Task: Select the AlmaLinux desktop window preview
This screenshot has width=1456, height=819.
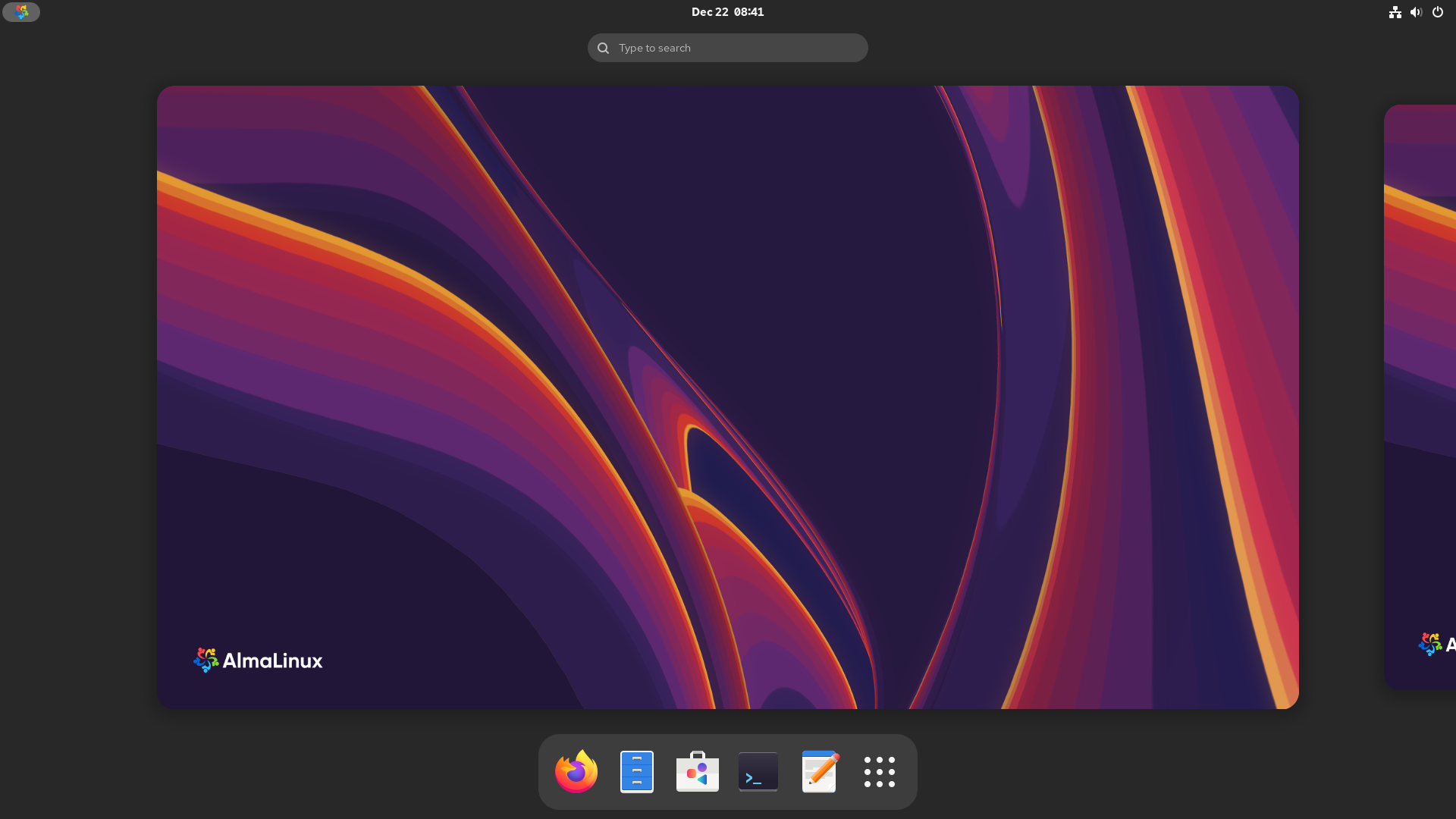Action: [x=728, y=397]
